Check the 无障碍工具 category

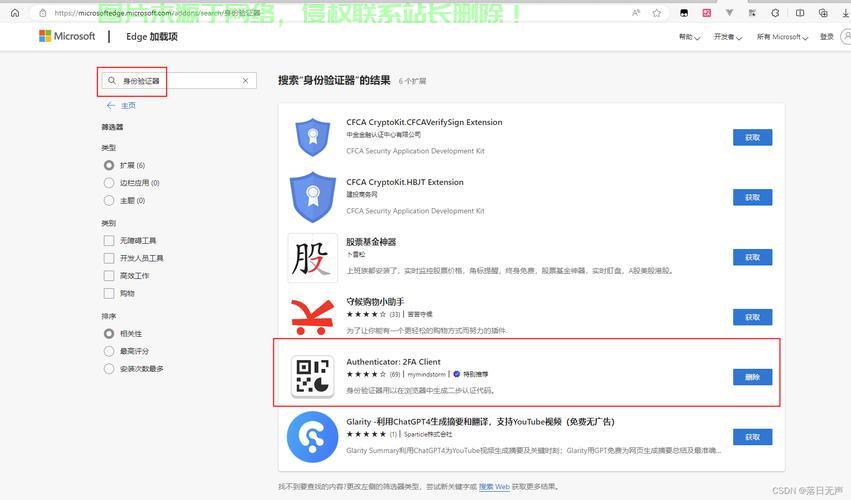tap(109, 240)
